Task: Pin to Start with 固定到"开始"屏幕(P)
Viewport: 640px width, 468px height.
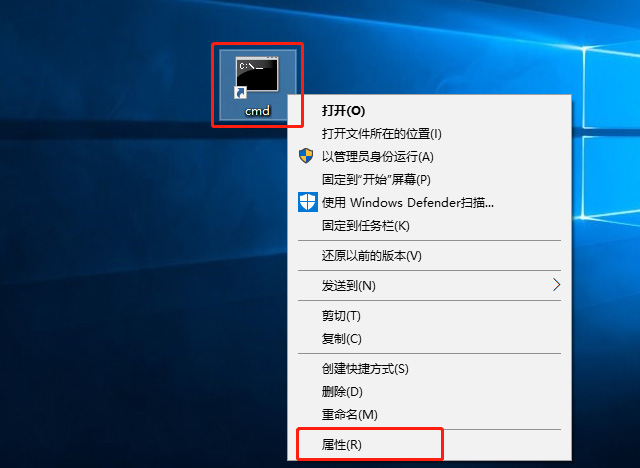Action: click(375, 179)
